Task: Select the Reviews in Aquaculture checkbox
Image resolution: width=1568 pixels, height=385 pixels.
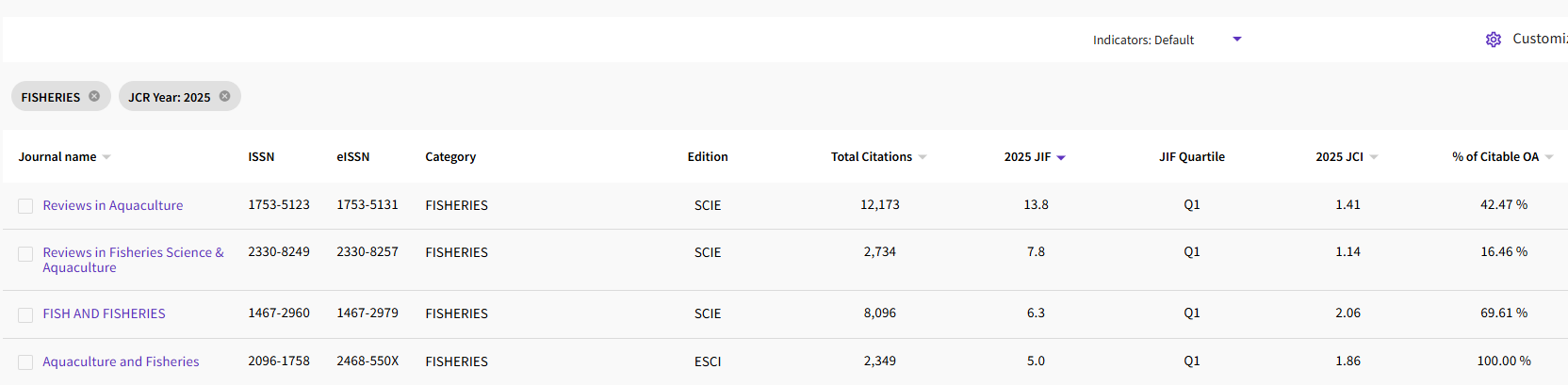Action: (25, 206)
